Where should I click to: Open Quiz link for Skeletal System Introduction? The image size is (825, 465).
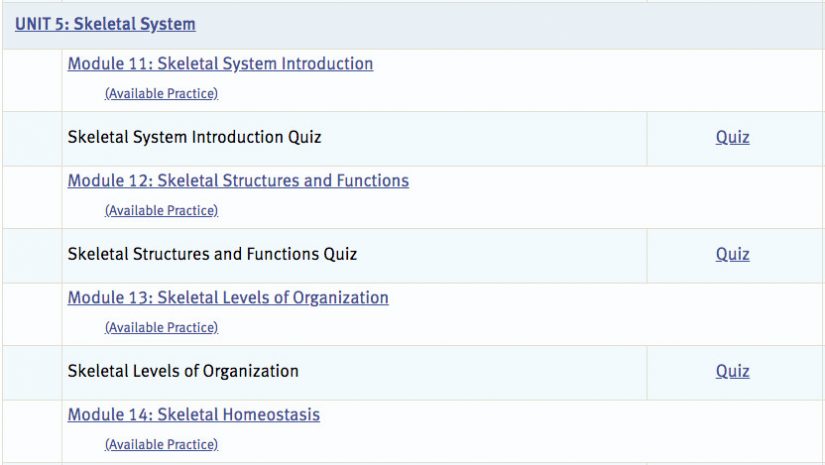[x=732, y=138]
